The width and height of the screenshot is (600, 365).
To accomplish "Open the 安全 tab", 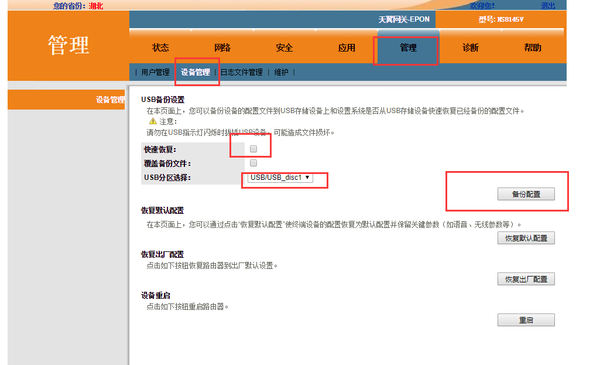I will (x=284, y=48).
